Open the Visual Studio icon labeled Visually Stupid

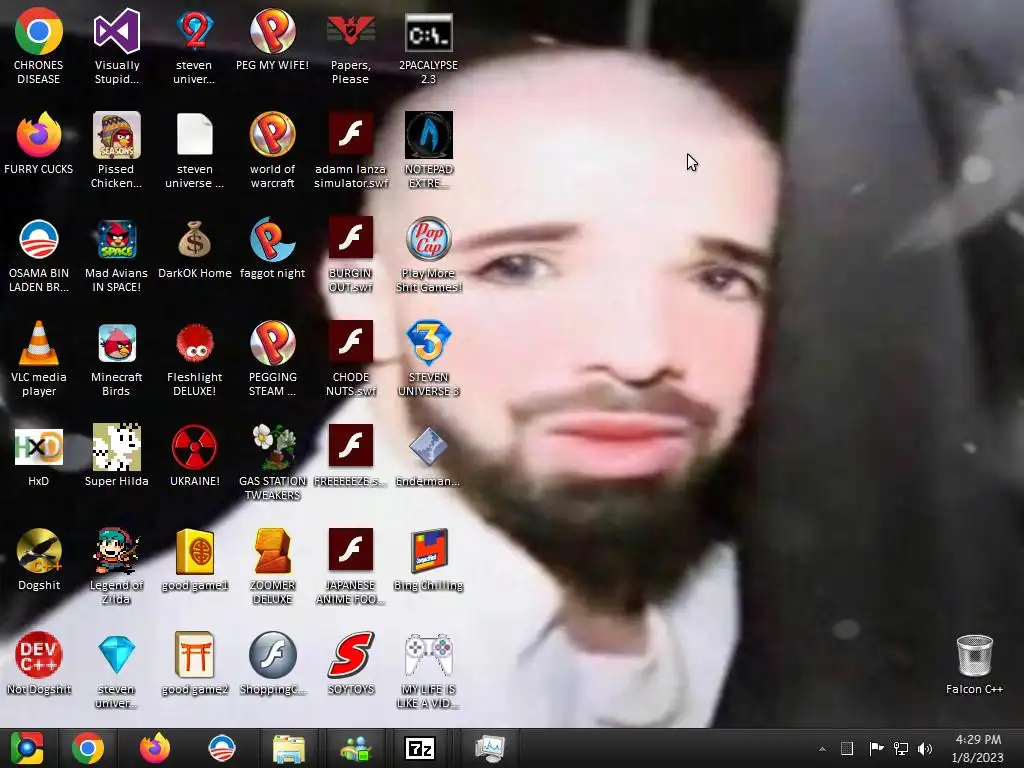[x=117, y=31]
